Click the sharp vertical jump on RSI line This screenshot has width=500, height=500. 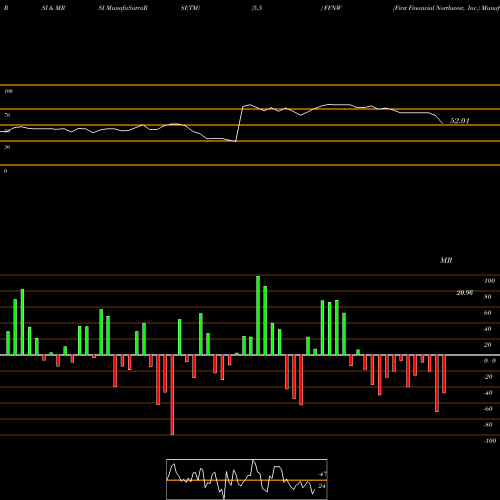pyautogui.click(x=239, y=124)
